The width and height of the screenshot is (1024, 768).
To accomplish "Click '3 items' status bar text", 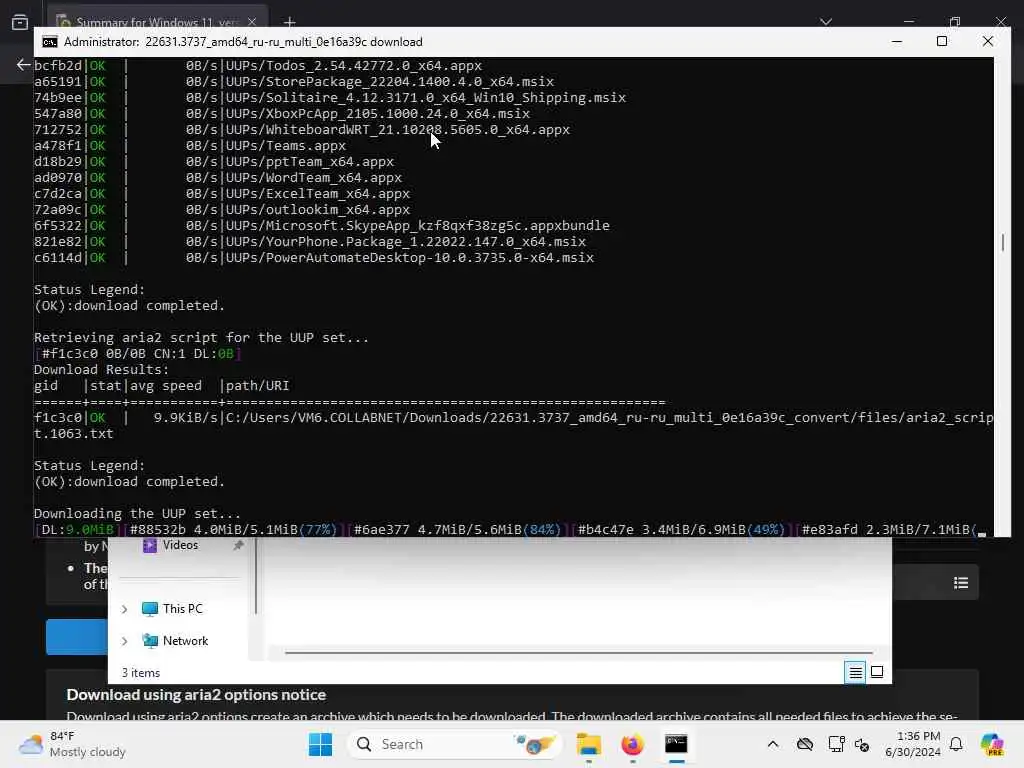I will (x=141, y=673).
